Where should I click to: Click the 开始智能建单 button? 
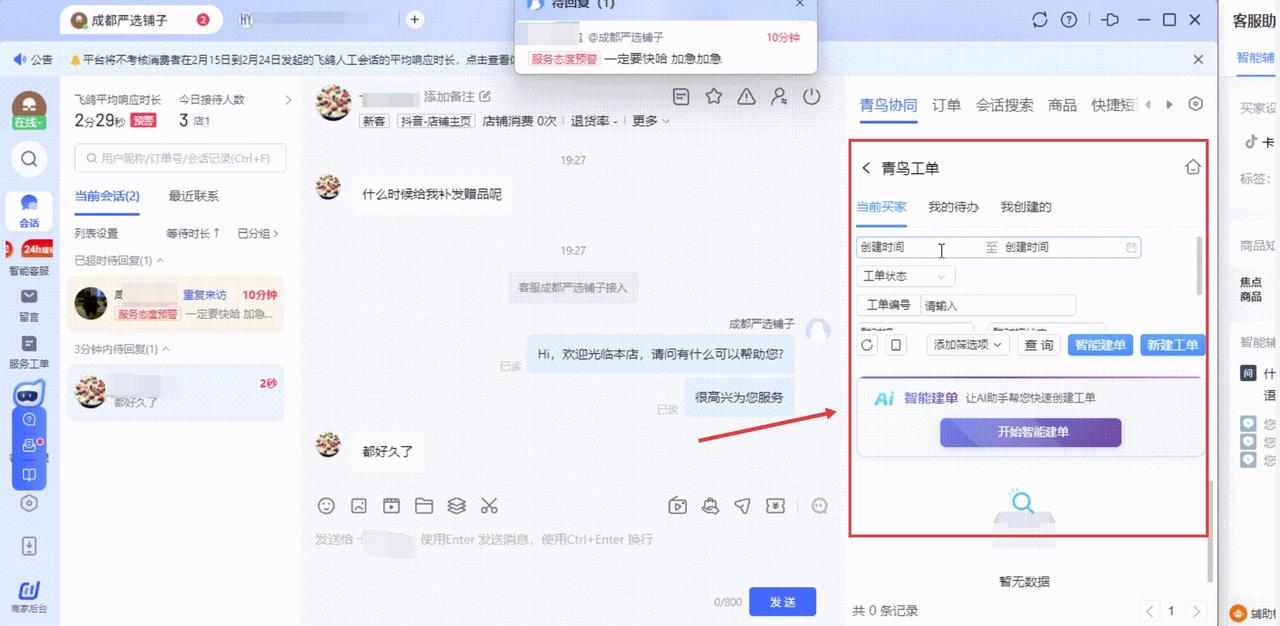pyautogui.click(x=1030, y=432)
